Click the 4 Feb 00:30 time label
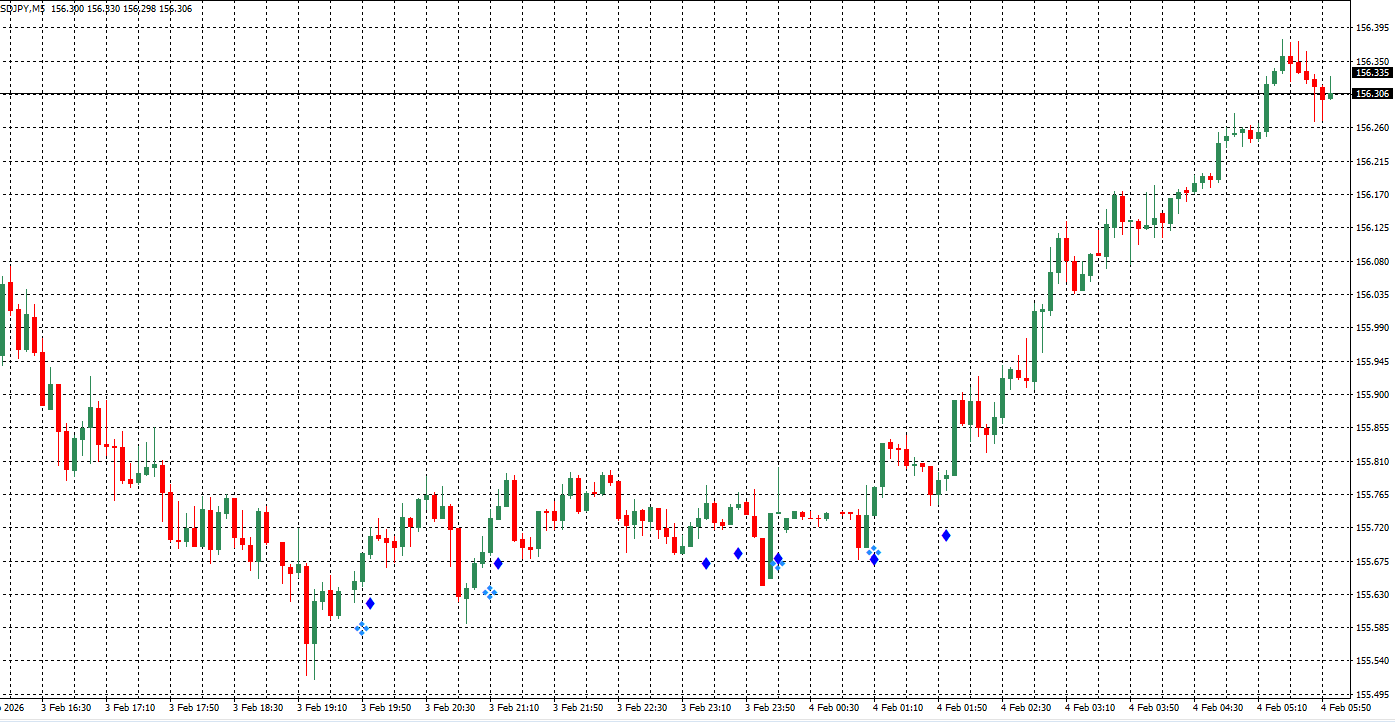Image resolution: width=1395 pixels, height=722 pixels. coord(834,708)
